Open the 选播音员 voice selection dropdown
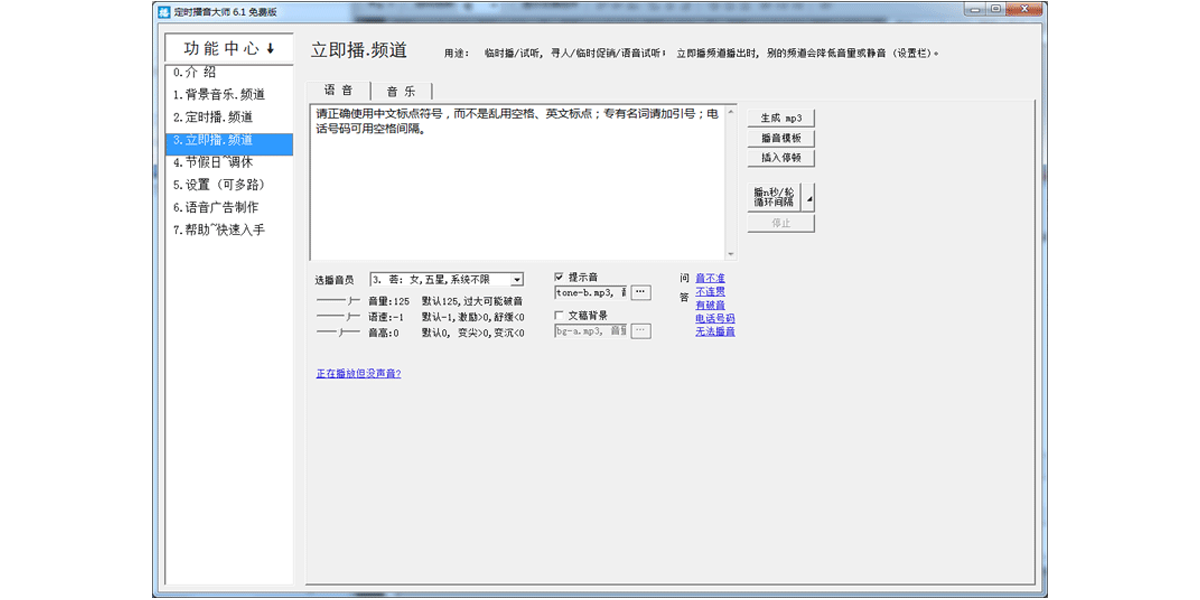The height and width of the screenshot is (600, 1200). (x=518, y=279)
